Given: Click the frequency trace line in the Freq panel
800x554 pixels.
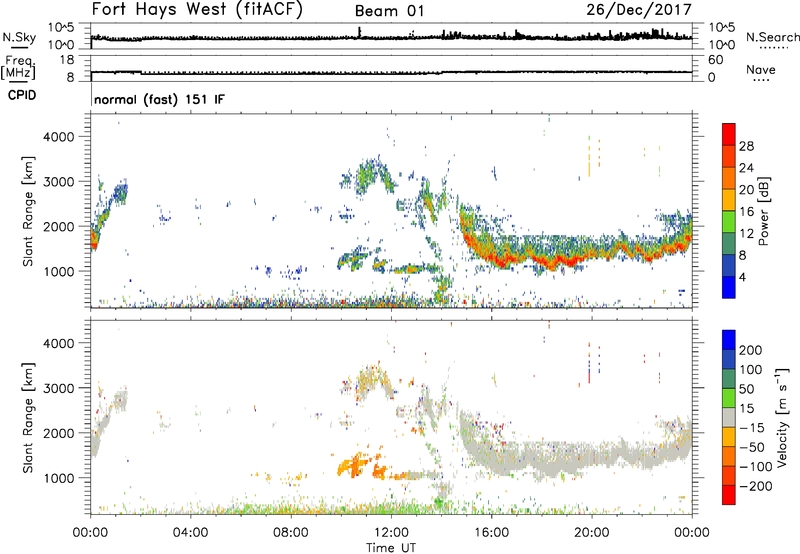Looking at the screenshot, I should [x=391, y=72].
